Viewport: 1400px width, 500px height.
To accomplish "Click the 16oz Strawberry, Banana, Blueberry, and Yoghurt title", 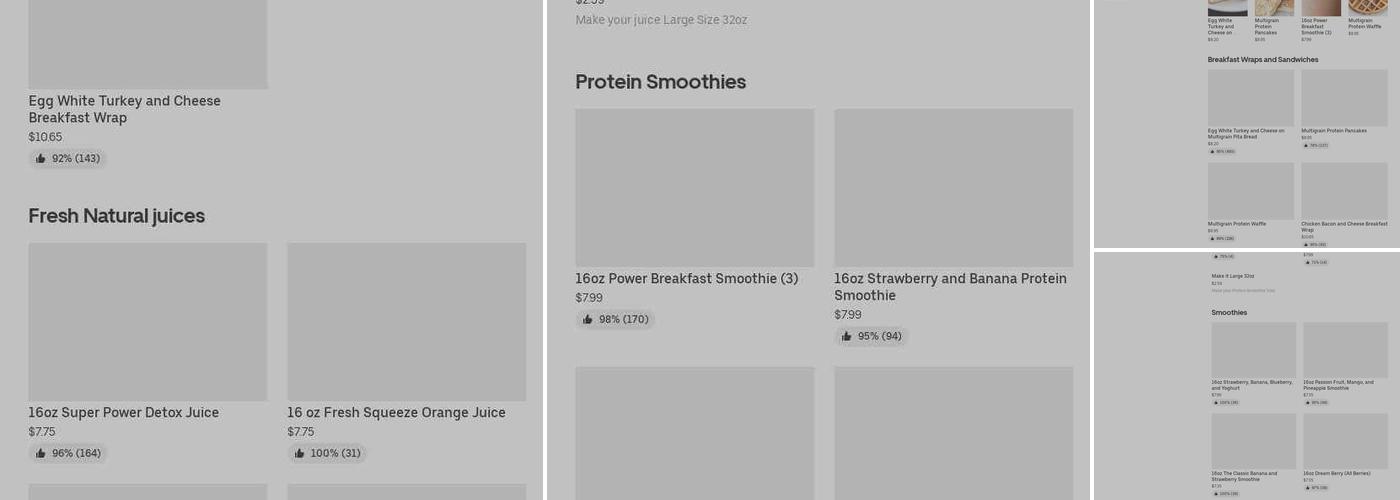I will (1252, 385).
